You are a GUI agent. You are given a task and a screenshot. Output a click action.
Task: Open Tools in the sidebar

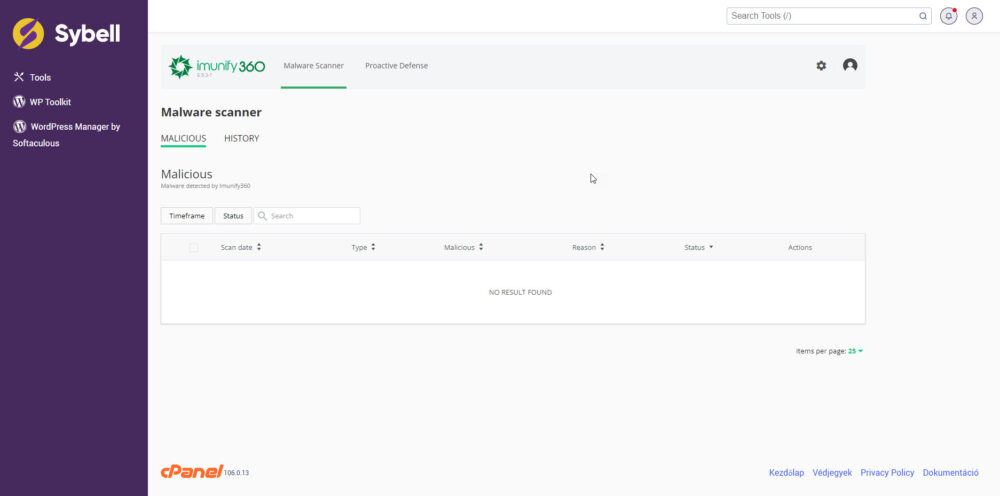tap(40, 77)
